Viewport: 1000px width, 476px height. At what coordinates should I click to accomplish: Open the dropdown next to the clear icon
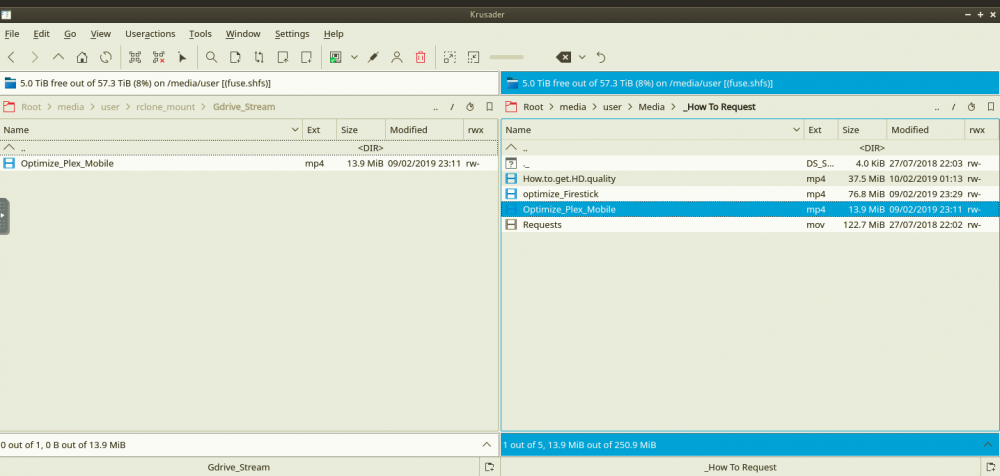[x=582, y=57]
